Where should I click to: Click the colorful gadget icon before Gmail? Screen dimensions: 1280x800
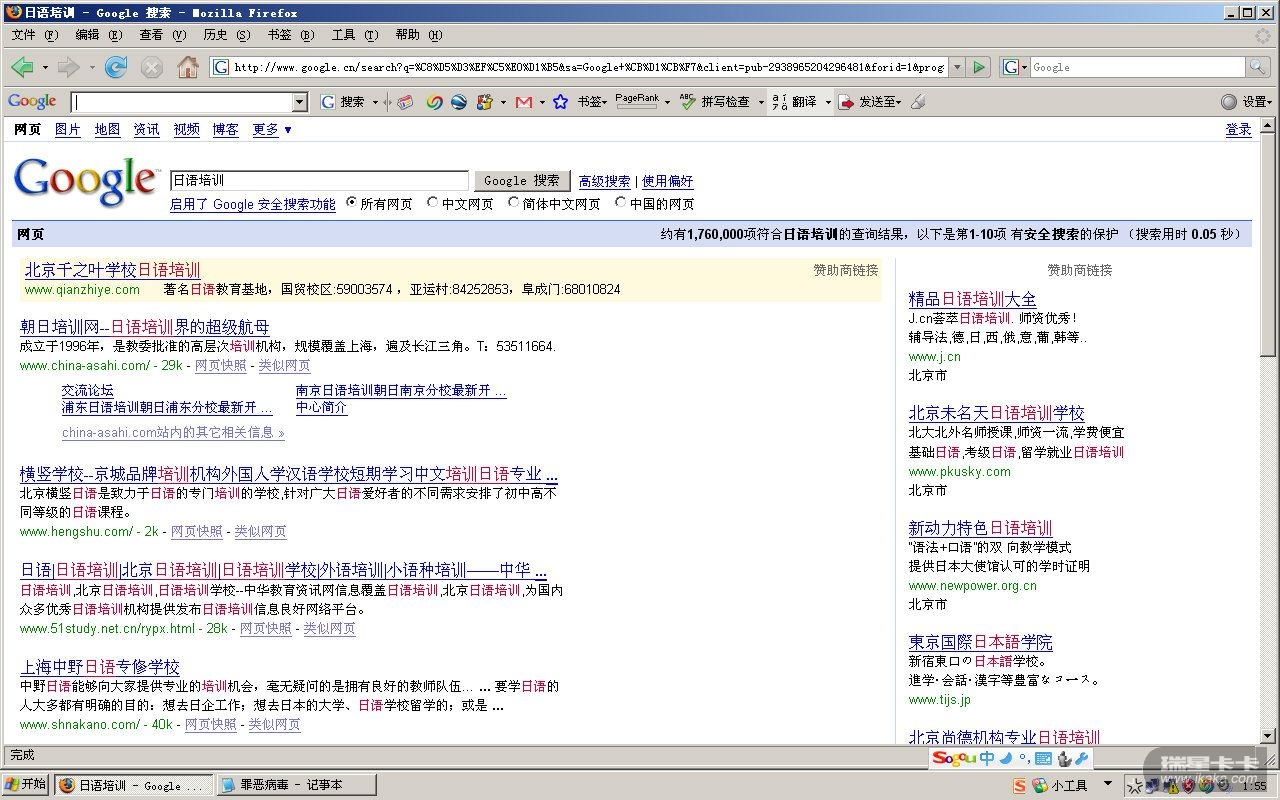(485, 102)
